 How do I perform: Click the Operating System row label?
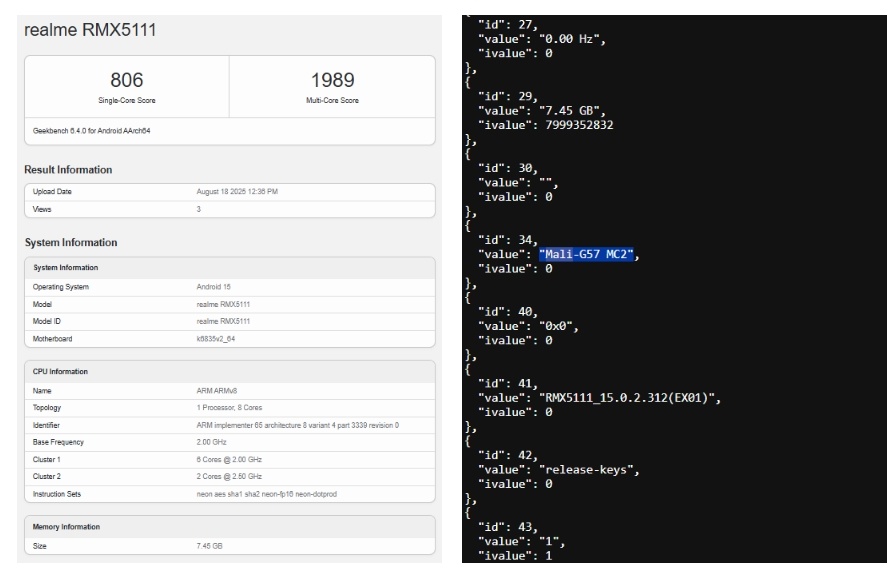61,287
